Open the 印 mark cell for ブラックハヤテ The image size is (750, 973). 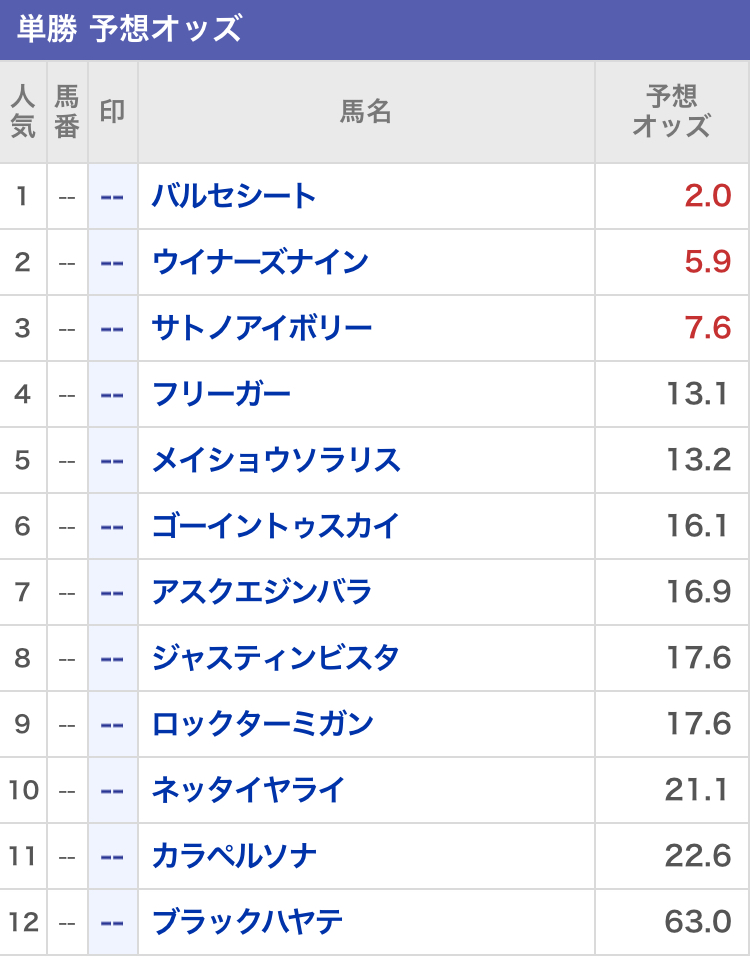[x=112, y=922]
